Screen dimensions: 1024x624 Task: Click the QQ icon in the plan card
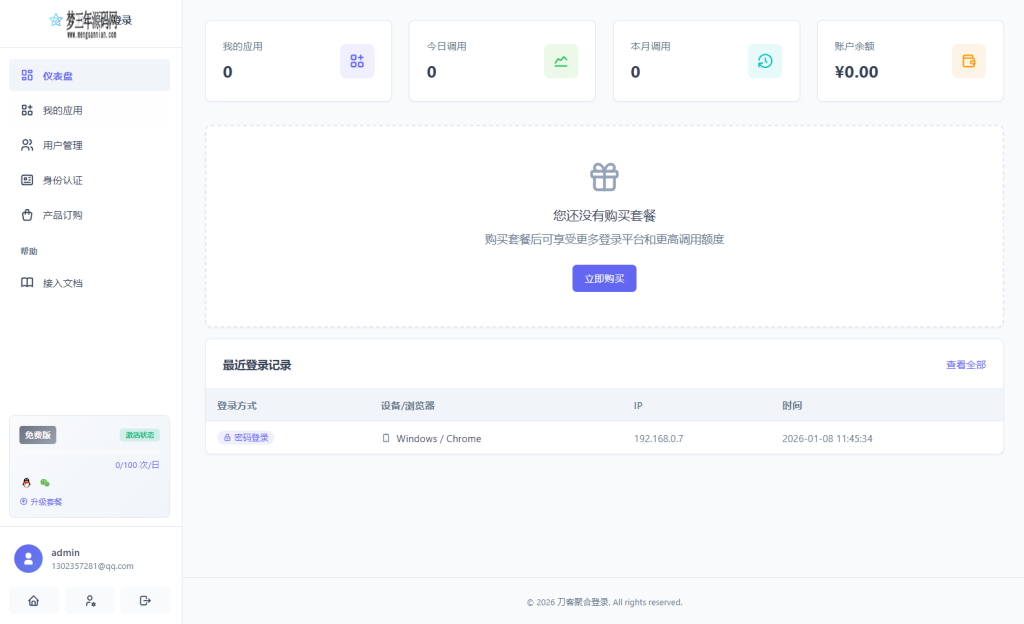pos(24,482)
